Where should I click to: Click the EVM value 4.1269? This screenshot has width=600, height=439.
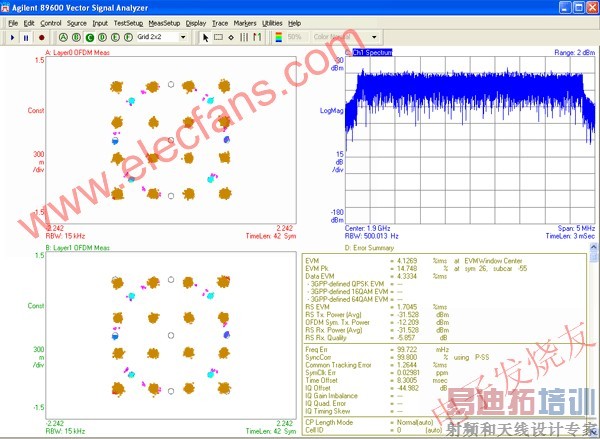[x=407, y=261]
